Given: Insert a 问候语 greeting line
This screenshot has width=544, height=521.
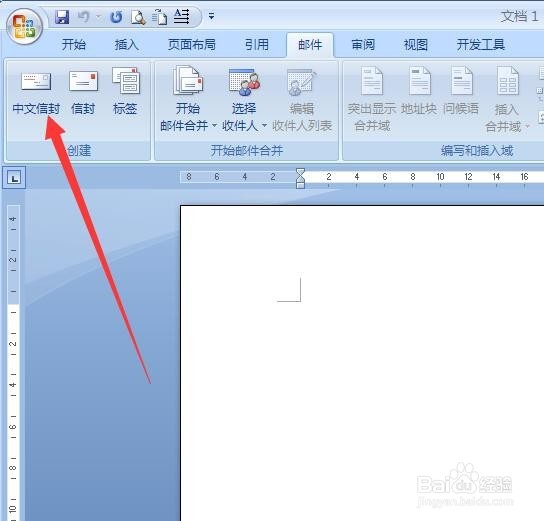Looking at the screenshot, I should click(x=461, y=92).
